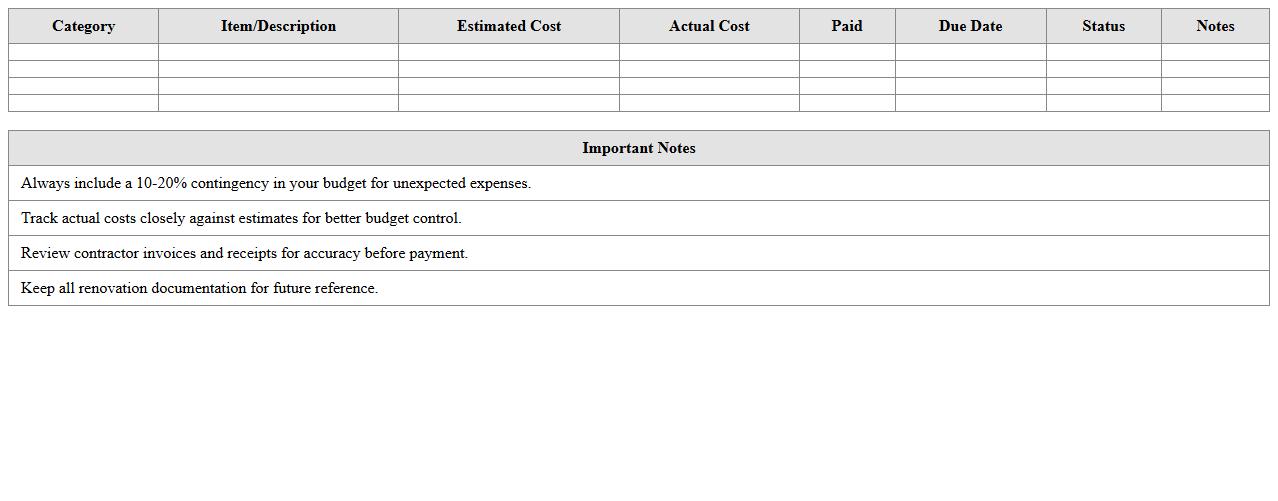Select the Actual Cost header cell
1278x501 pixels.
(x=709, y=26)
